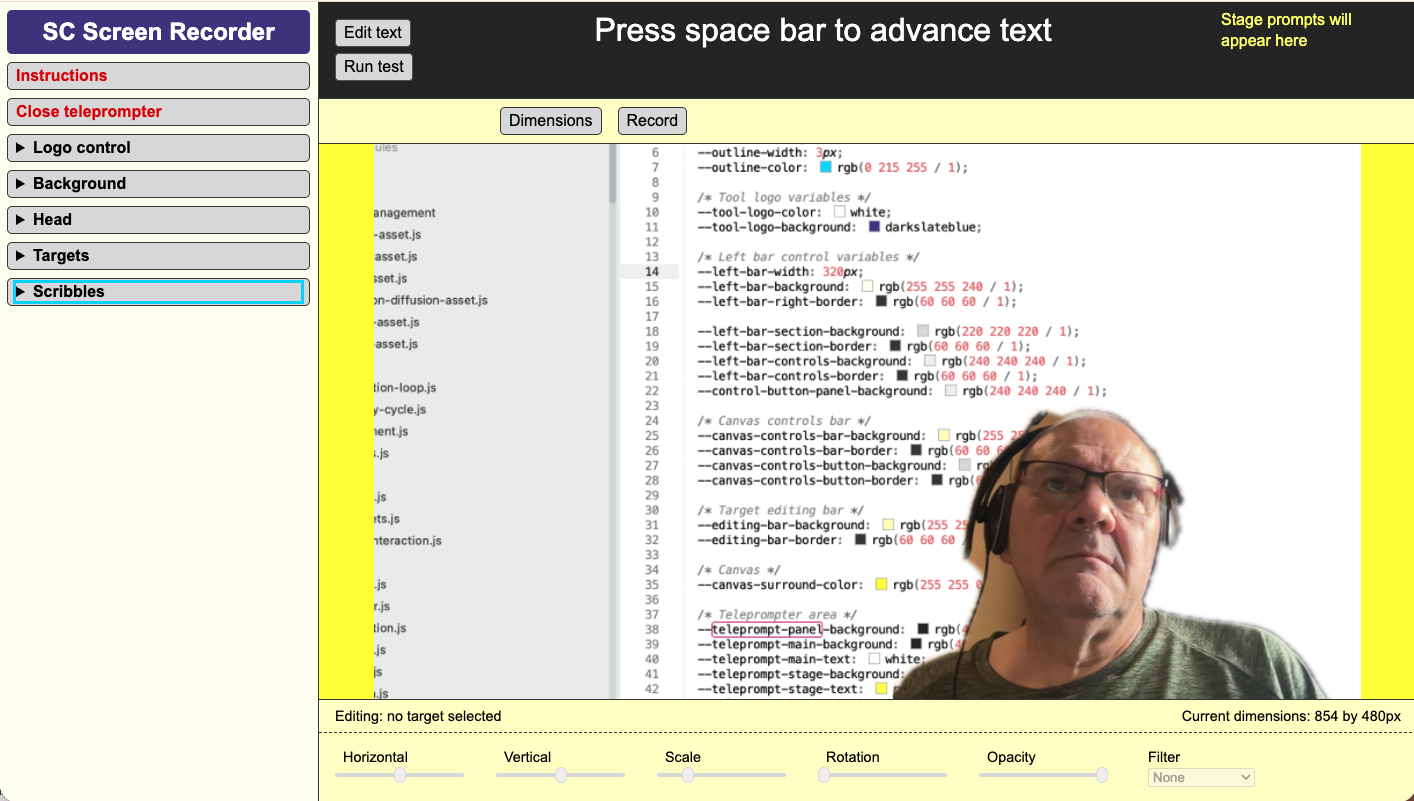
Task: Open the Instructions panel
Action: click(158, 75)
